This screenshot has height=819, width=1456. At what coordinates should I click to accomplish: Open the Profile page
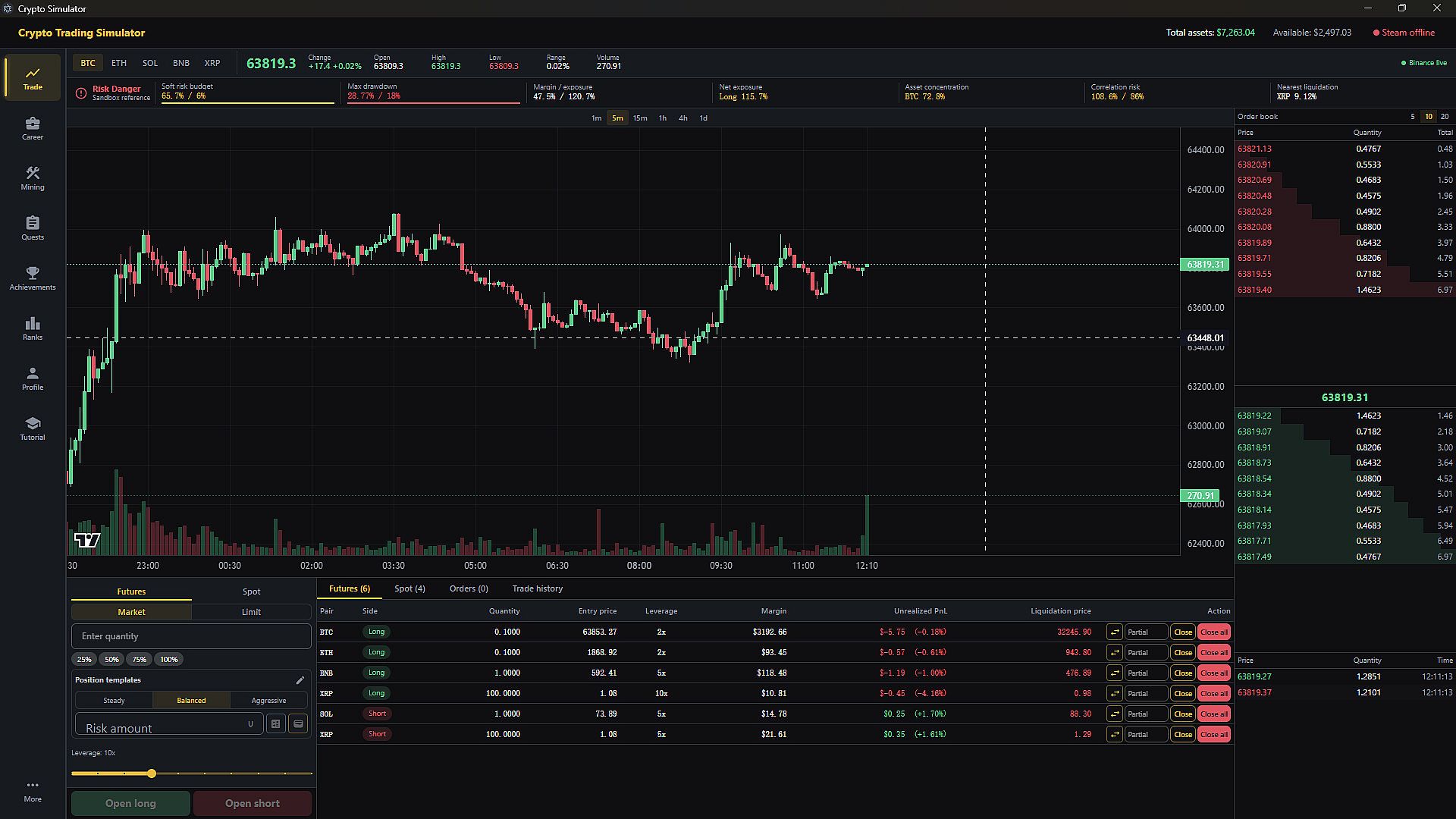(x=33, y=378)
